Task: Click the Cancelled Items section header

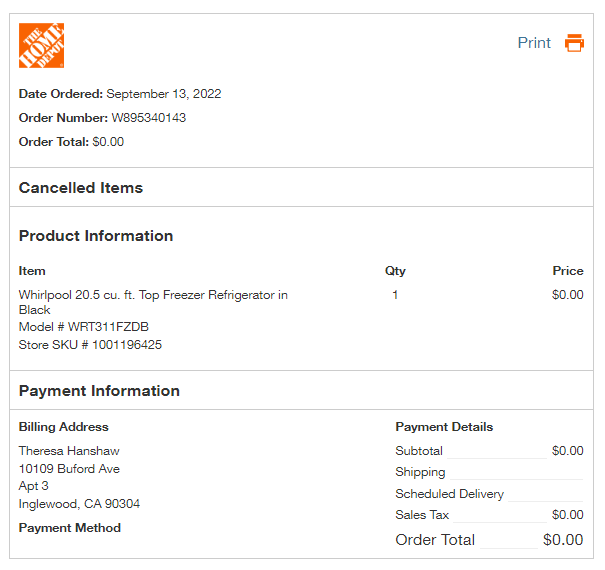Action: [x=81, y=188]
